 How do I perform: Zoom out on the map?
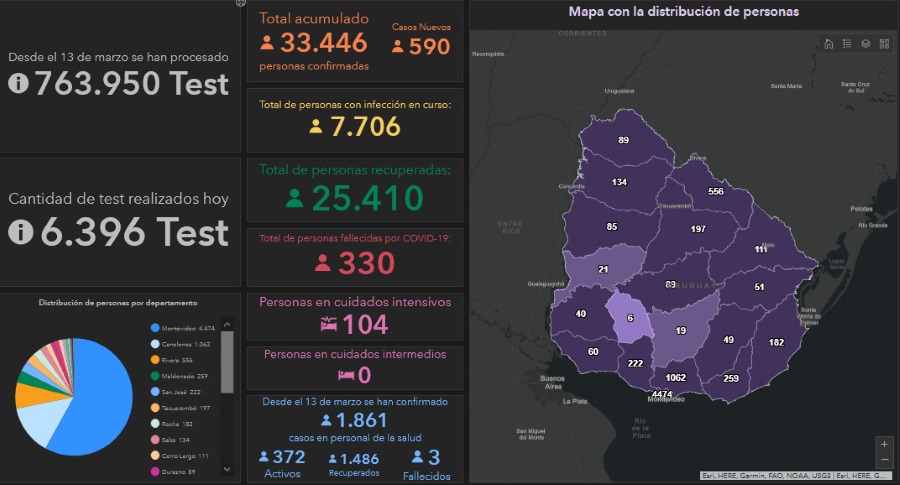pos(883,459)
